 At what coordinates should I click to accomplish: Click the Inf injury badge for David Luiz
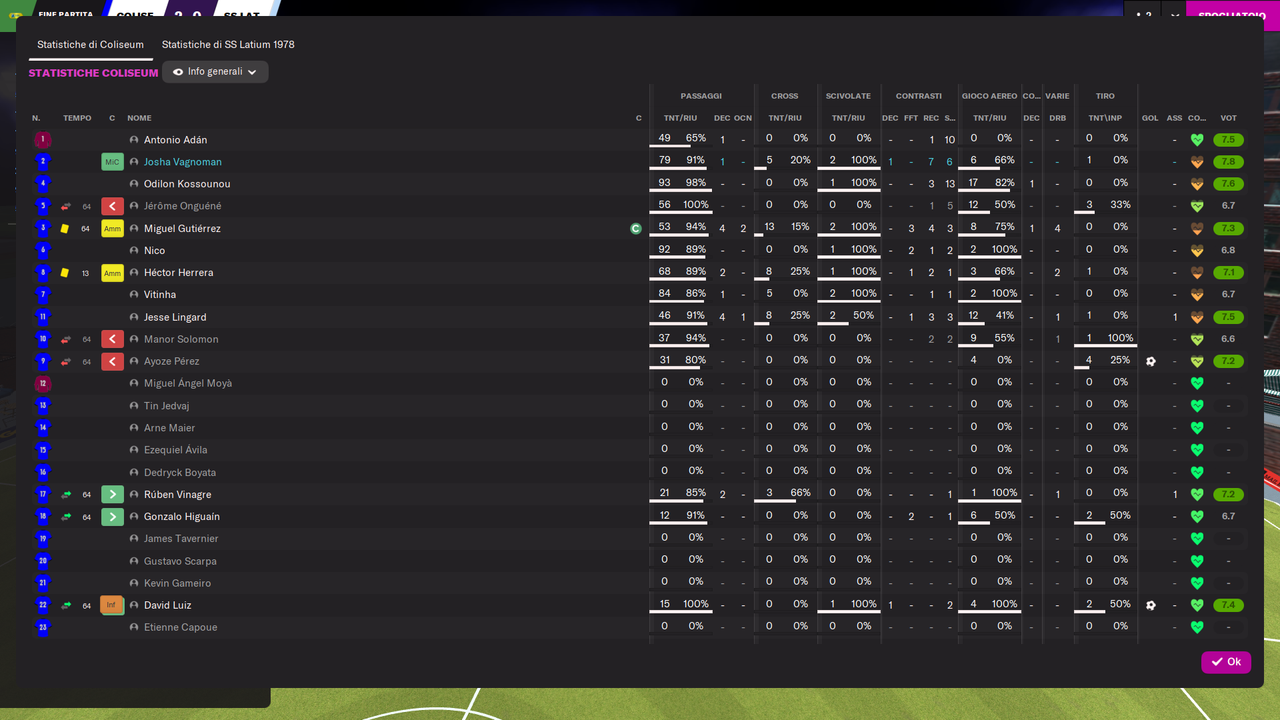(x=112, y=605)
